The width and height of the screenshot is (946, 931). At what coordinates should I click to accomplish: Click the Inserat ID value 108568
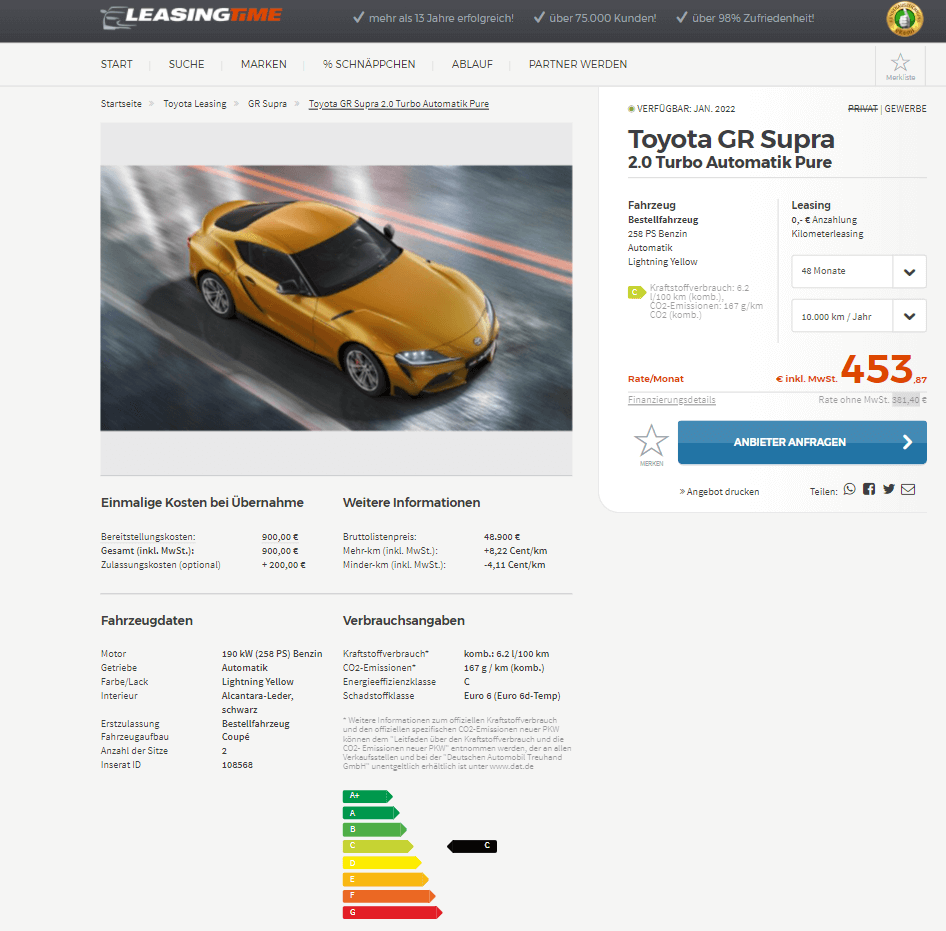point(237,765)
